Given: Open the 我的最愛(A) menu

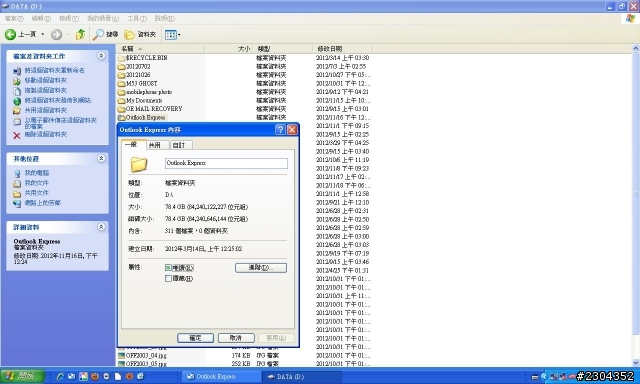Looking at the screenshot, I should [x=103, y=18].
